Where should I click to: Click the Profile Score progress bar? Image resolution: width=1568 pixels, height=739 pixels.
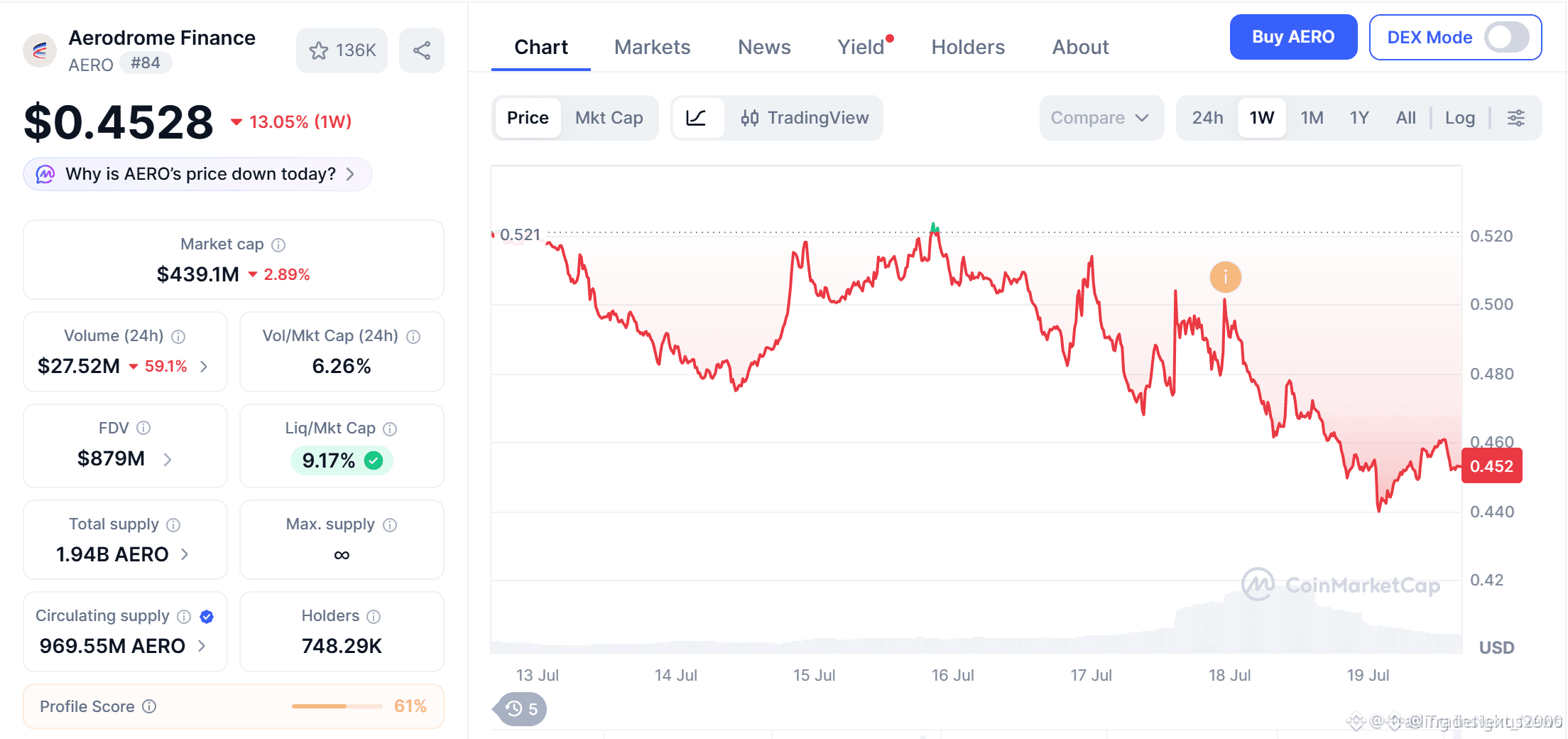tap(337, 706)
